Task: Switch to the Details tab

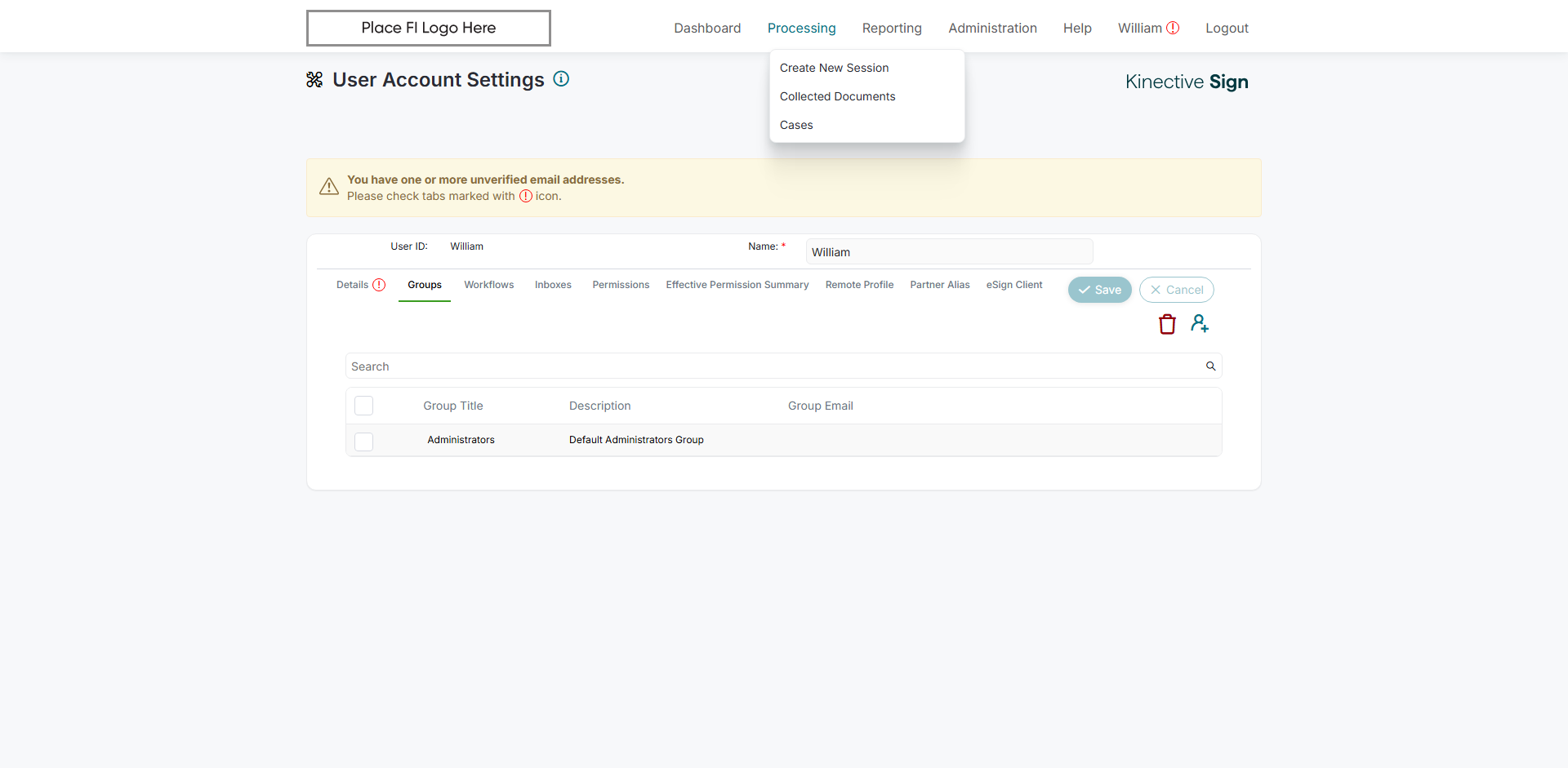Action: click(353, 285)
